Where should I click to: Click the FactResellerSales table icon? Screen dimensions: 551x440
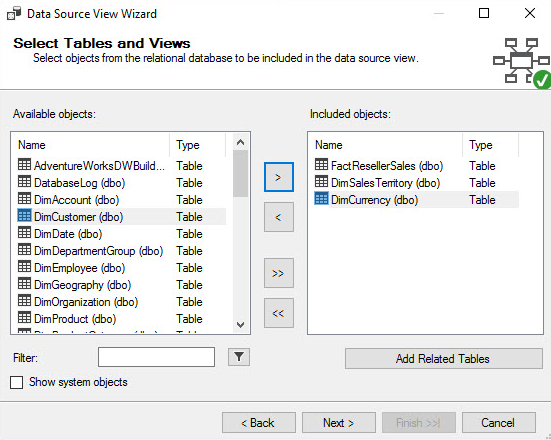tap(321, 165)
